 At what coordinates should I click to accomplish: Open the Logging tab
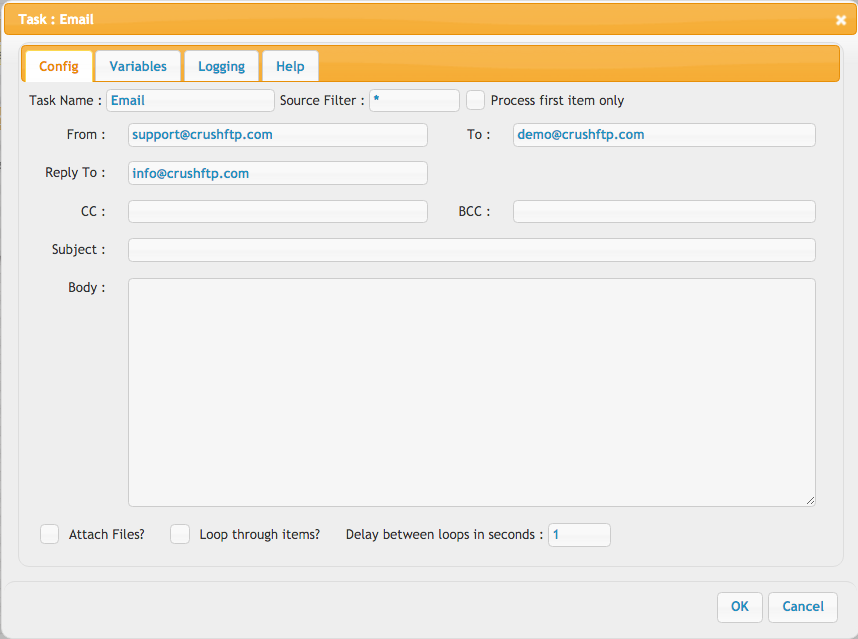click(x=221, y=66)
